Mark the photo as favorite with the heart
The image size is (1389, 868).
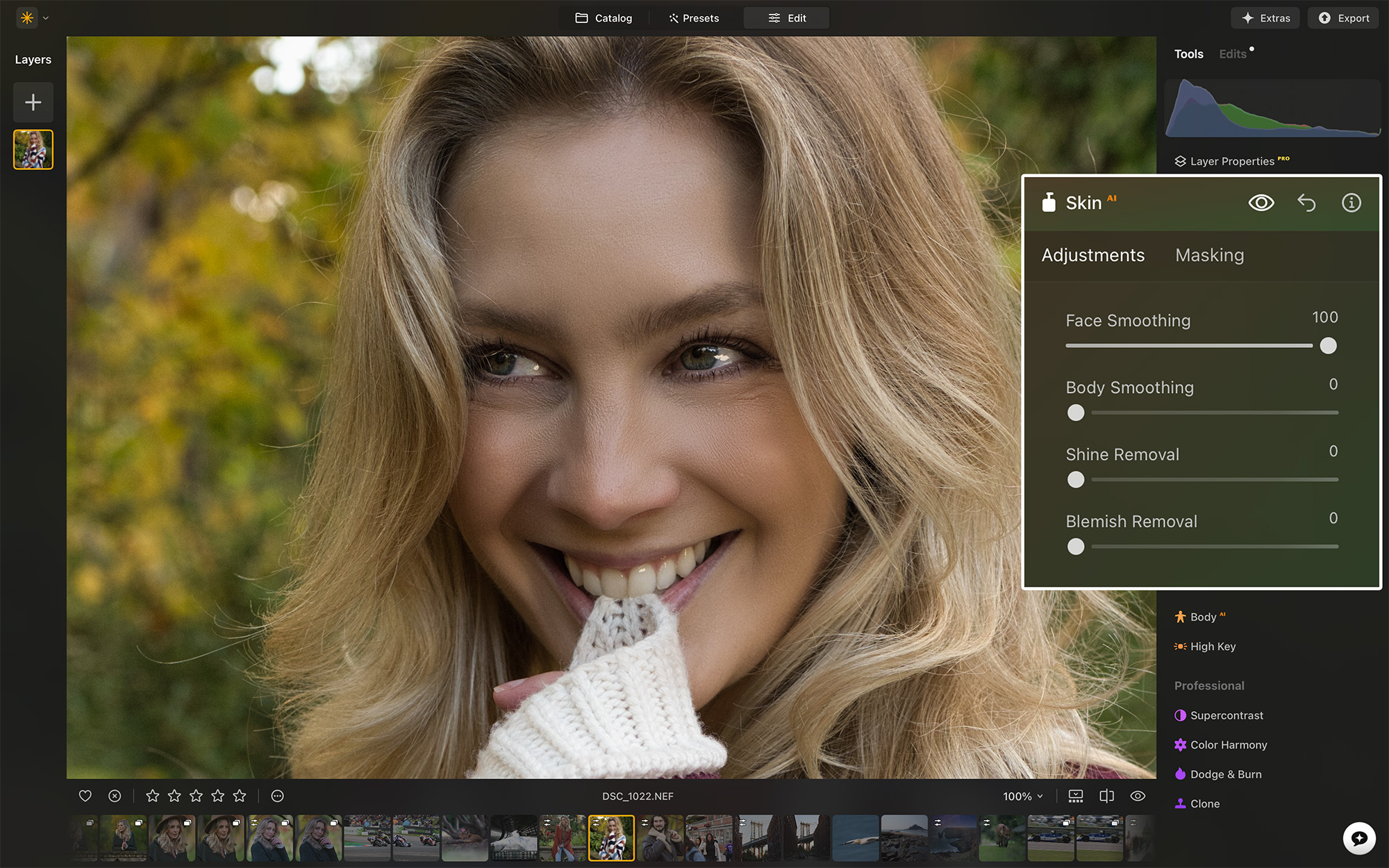pyautogui.click(x=85, y=796)
